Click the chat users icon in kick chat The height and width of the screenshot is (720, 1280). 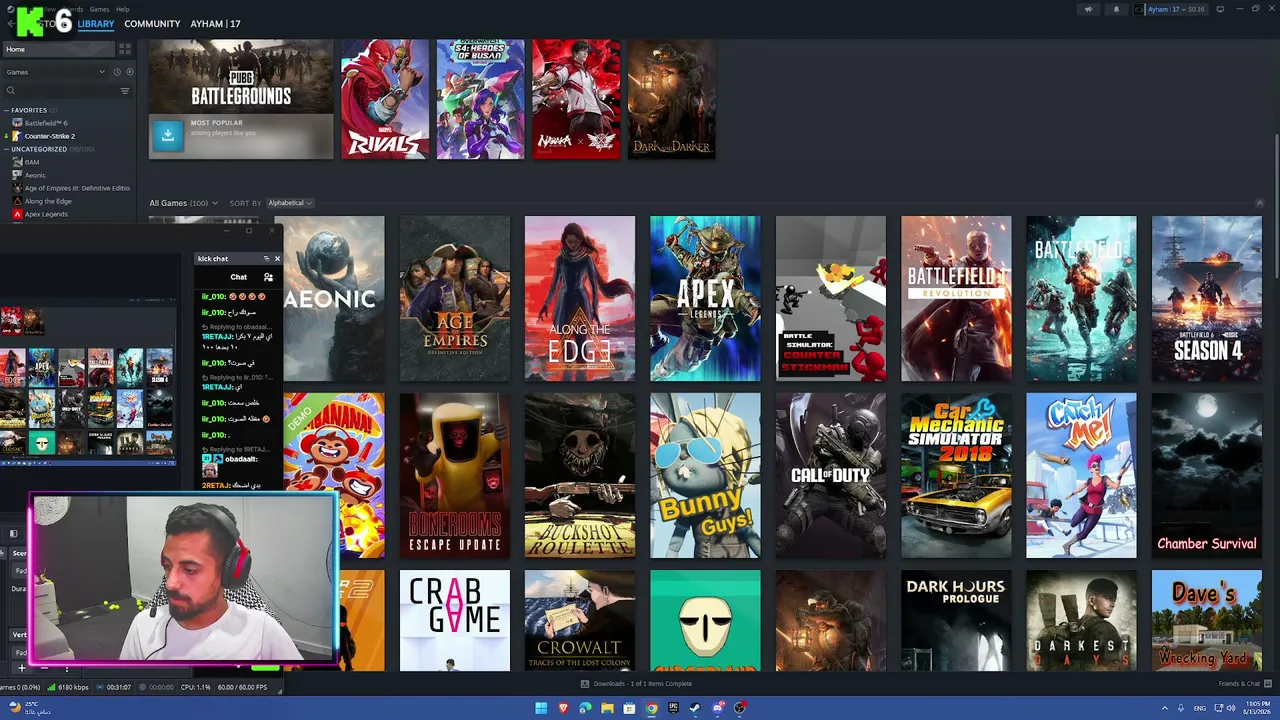pos(268,277)
